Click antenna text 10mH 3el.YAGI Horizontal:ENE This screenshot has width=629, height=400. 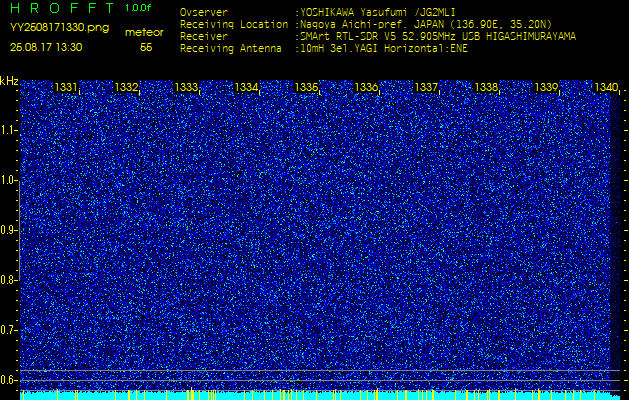[x=384, y=49]
